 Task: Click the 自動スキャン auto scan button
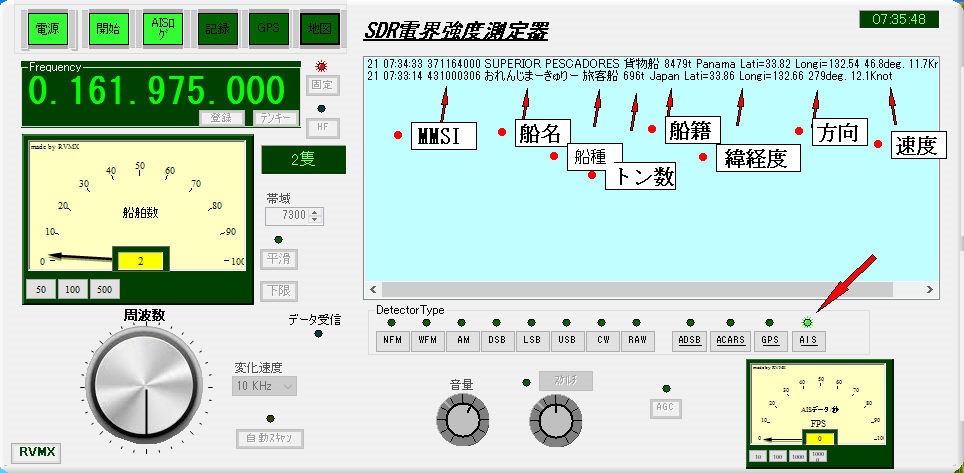pyautogui.click(x=269, y=438)
